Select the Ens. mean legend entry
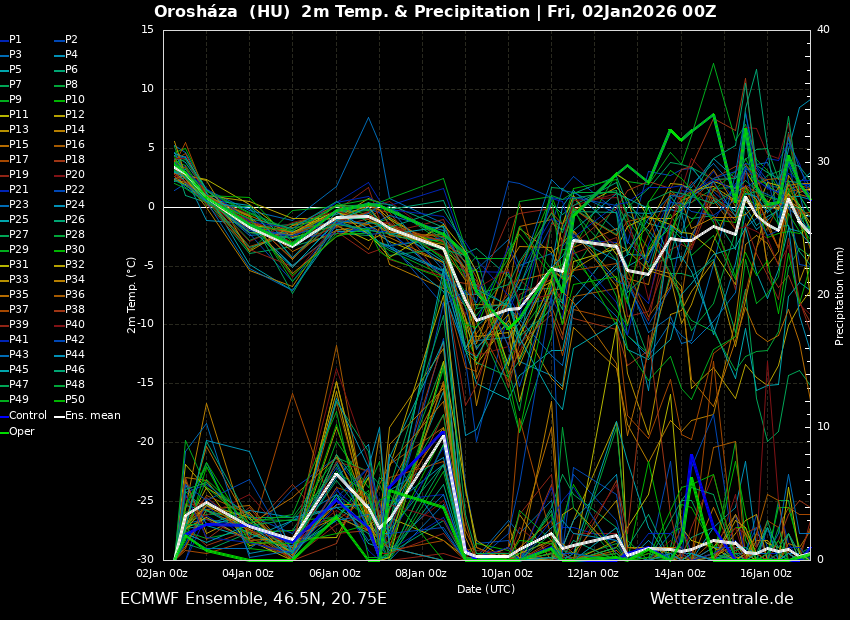 click(92, 415)
